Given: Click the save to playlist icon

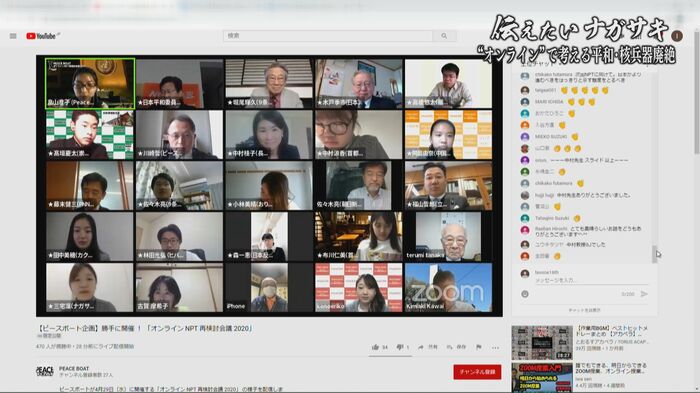Looking at the screenshot, I should [x=450, y=347].
